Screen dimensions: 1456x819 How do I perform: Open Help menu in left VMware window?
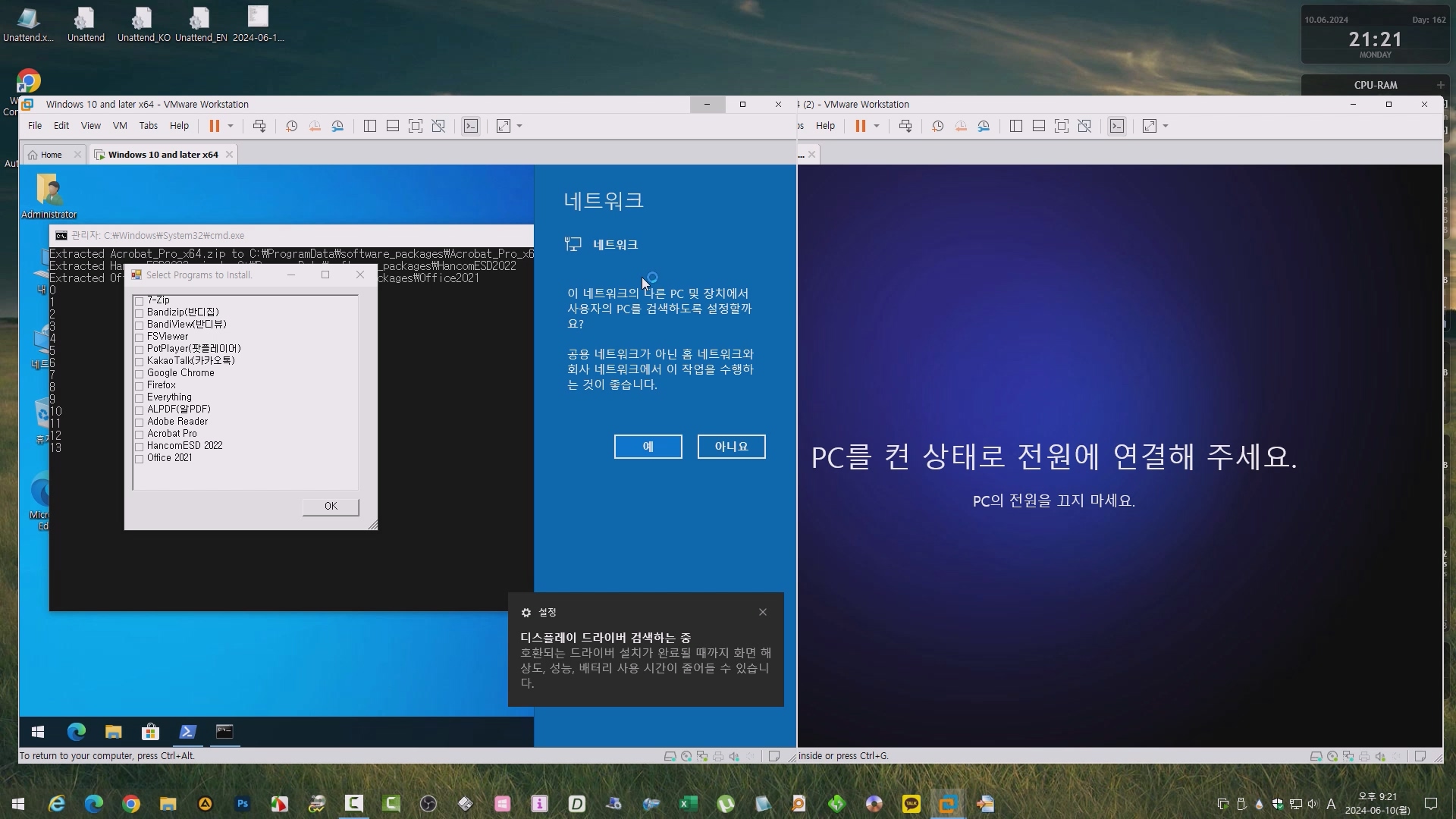point(180,126)
